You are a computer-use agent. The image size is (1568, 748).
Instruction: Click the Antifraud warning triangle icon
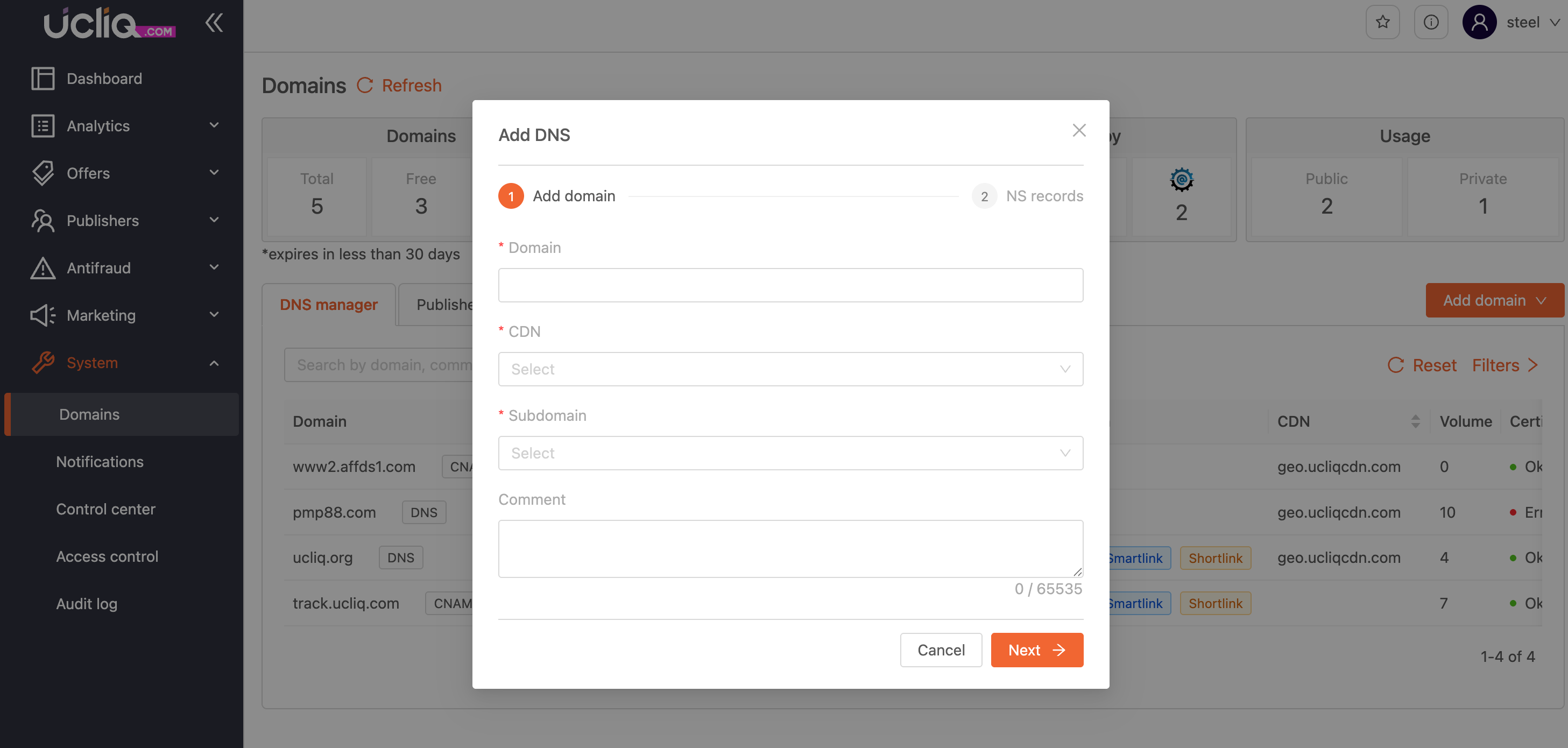coord(43,268)
